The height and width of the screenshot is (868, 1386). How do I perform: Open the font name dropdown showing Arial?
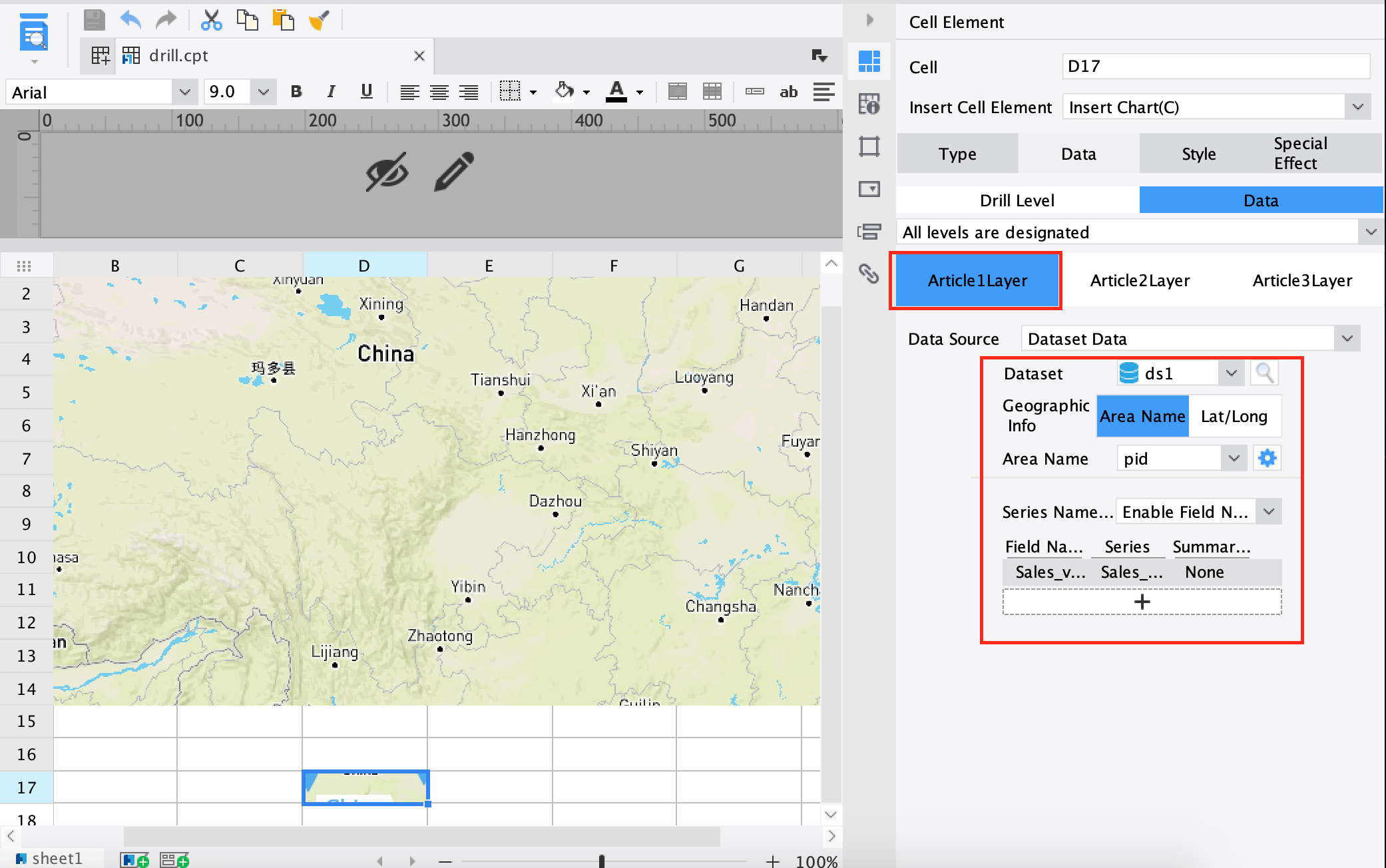coord(184,92)
